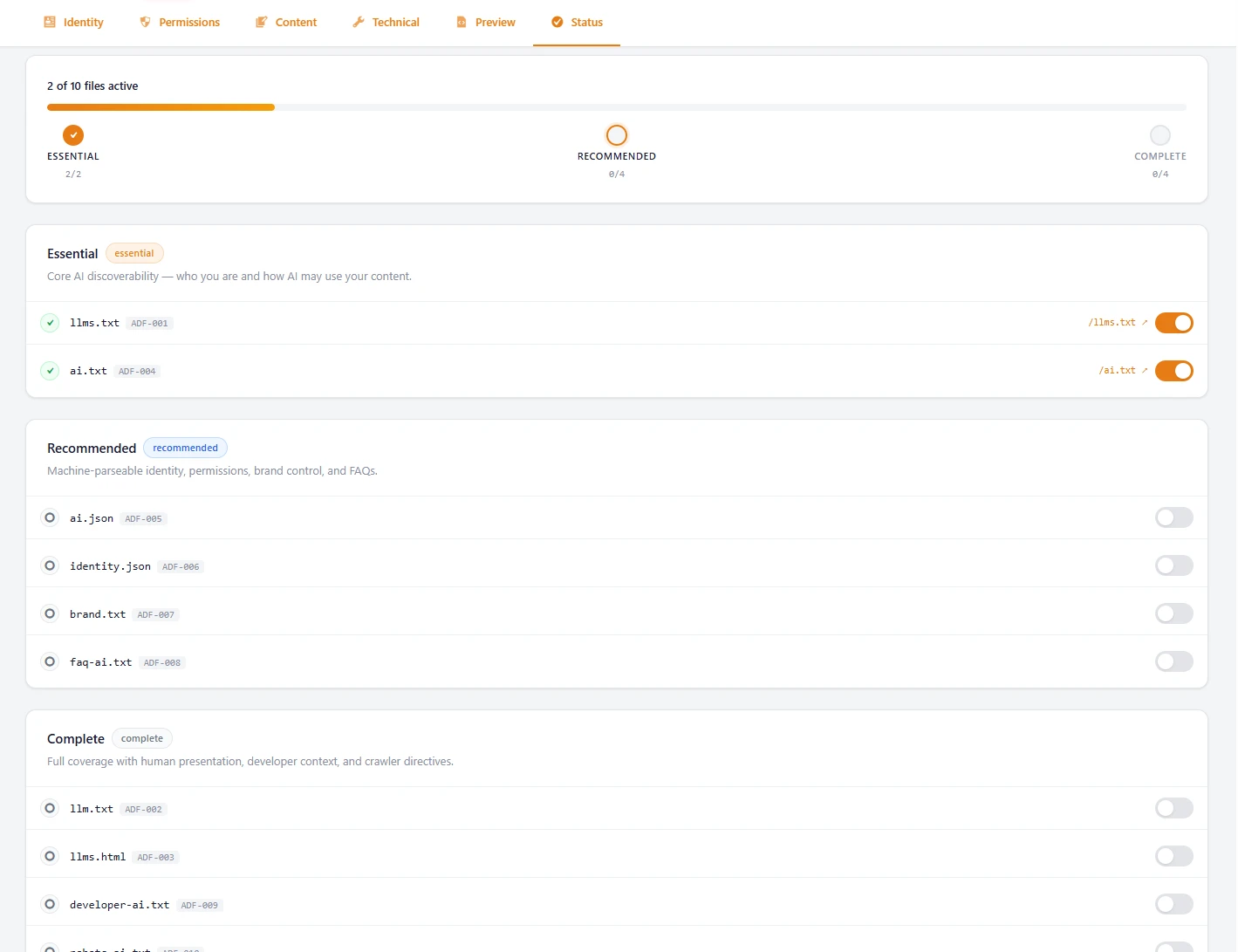Image resolution: width=1238 pixels, height=952 pixels.
Task: Open the /llms.txt link
Action: (x=1118, y=323)
